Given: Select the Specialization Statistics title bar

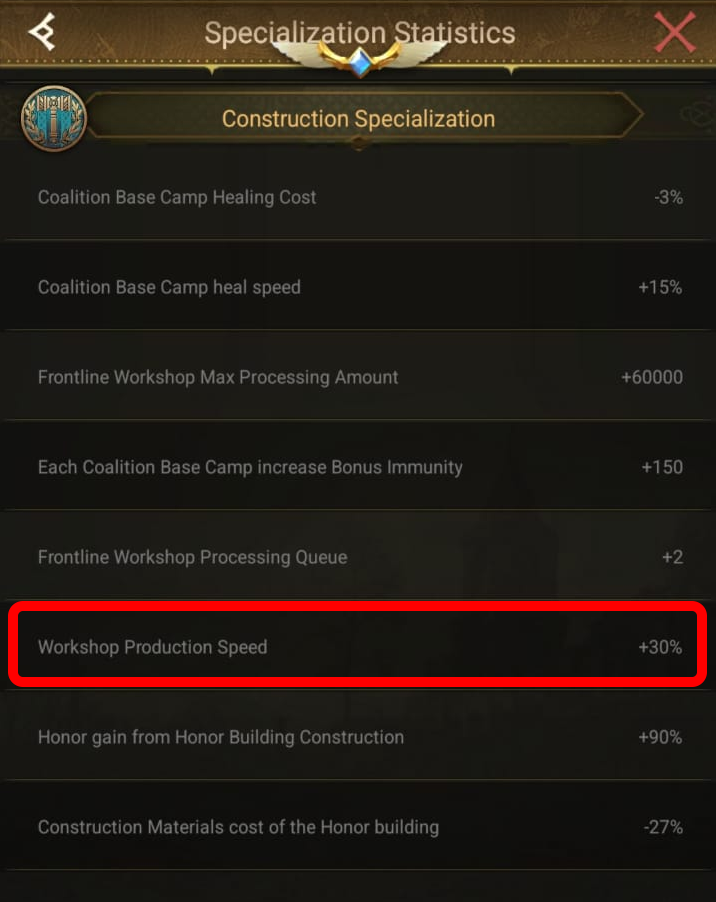Looking at the screenshot, I should click(x=358, y=31).
